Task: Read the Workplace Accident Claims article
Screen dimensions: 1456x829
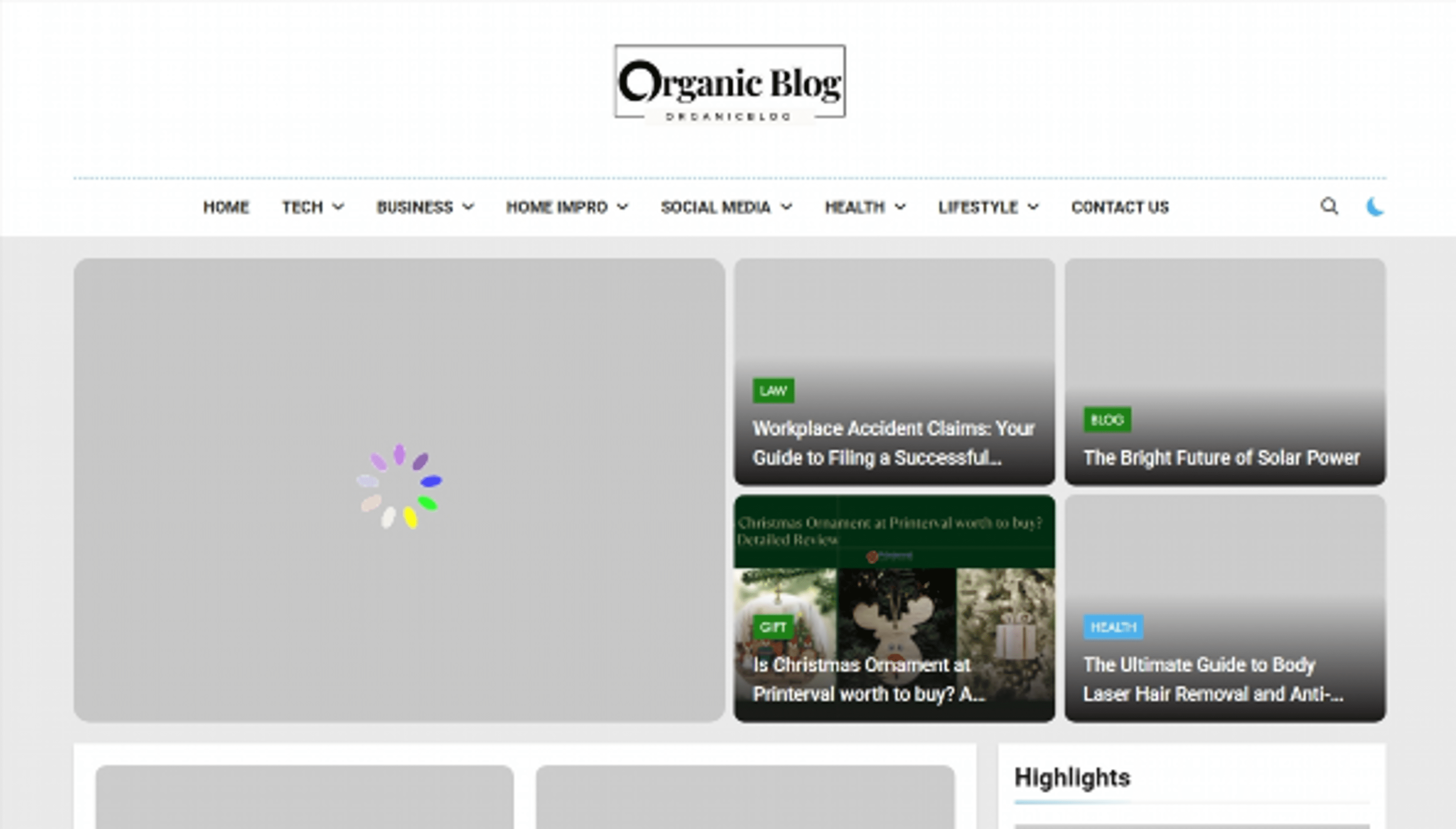Action: (x=894, y=443)
